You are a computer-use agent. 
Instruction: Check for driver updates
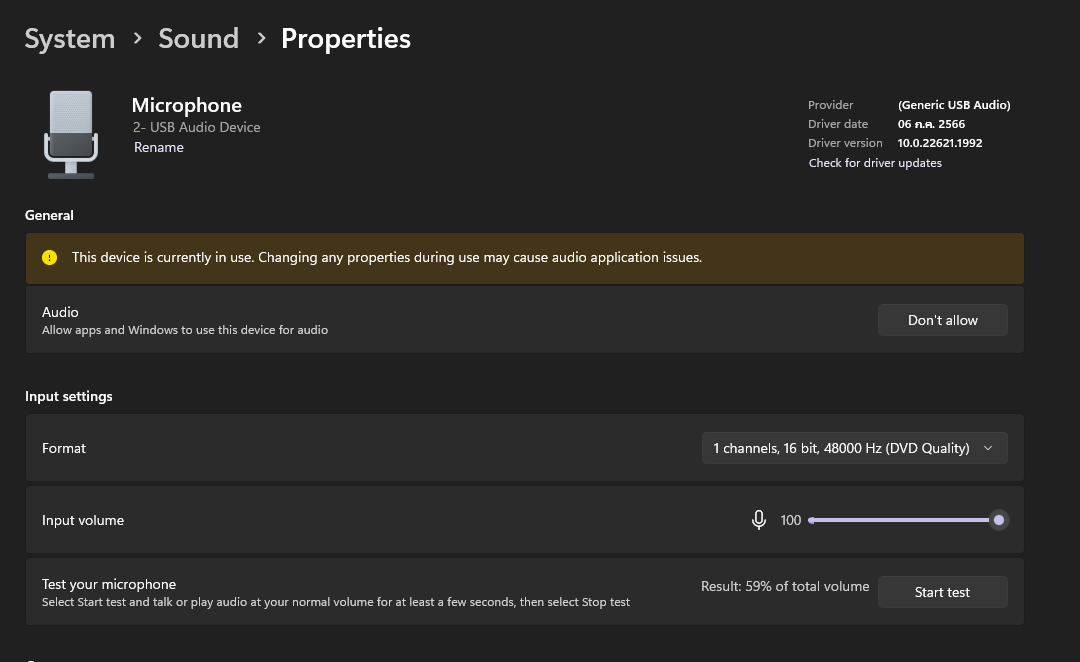pyautogui.click(x=875, y=163)
